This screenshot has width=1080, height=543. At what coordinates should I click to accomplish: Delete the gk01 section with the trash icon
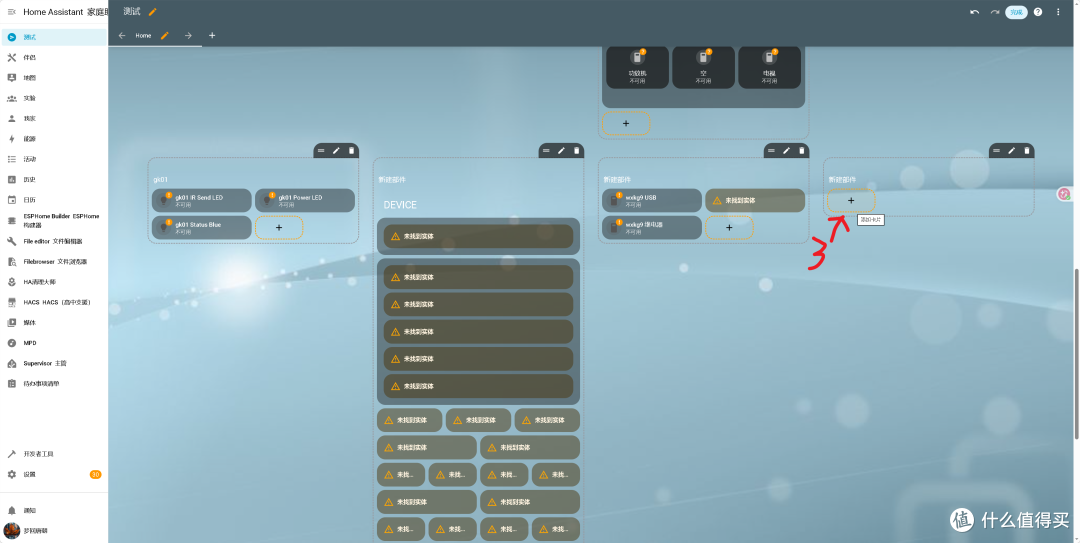(351, 150)
